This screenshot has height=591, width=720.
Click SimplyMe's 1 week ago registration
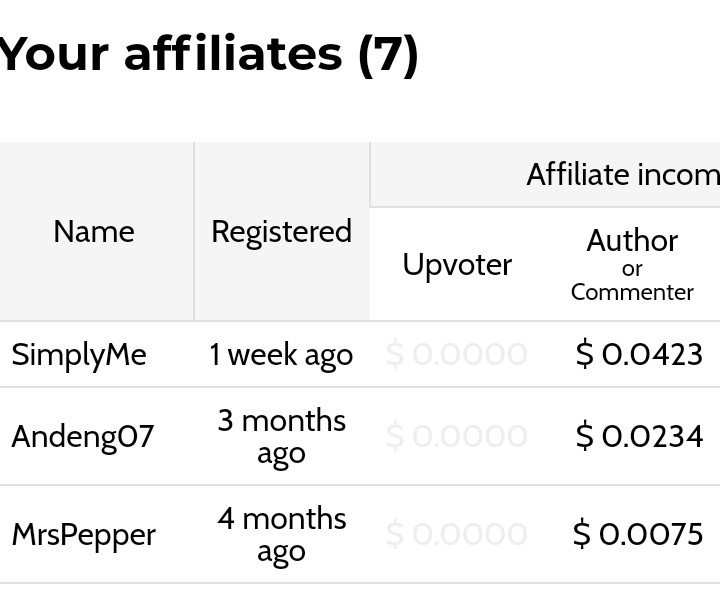coord(281,355)
